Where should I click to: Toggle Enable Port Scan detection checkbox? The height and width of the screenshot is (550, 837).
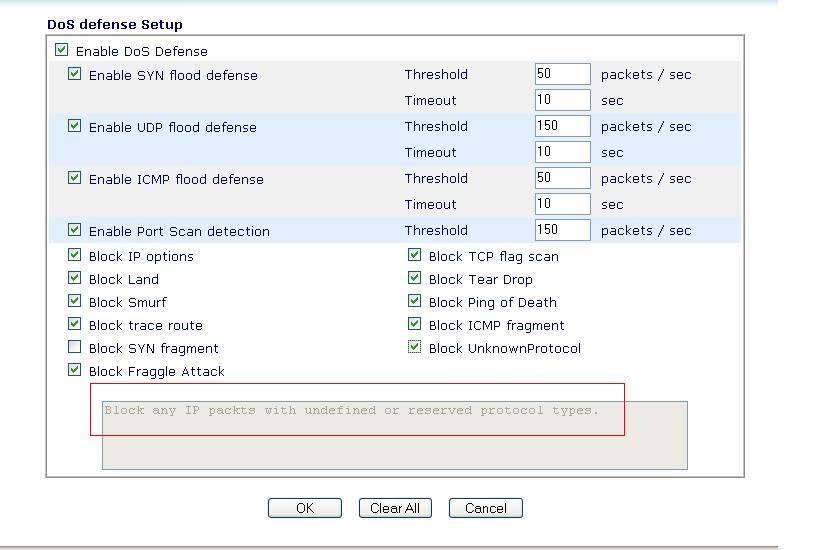pos(75,230)
